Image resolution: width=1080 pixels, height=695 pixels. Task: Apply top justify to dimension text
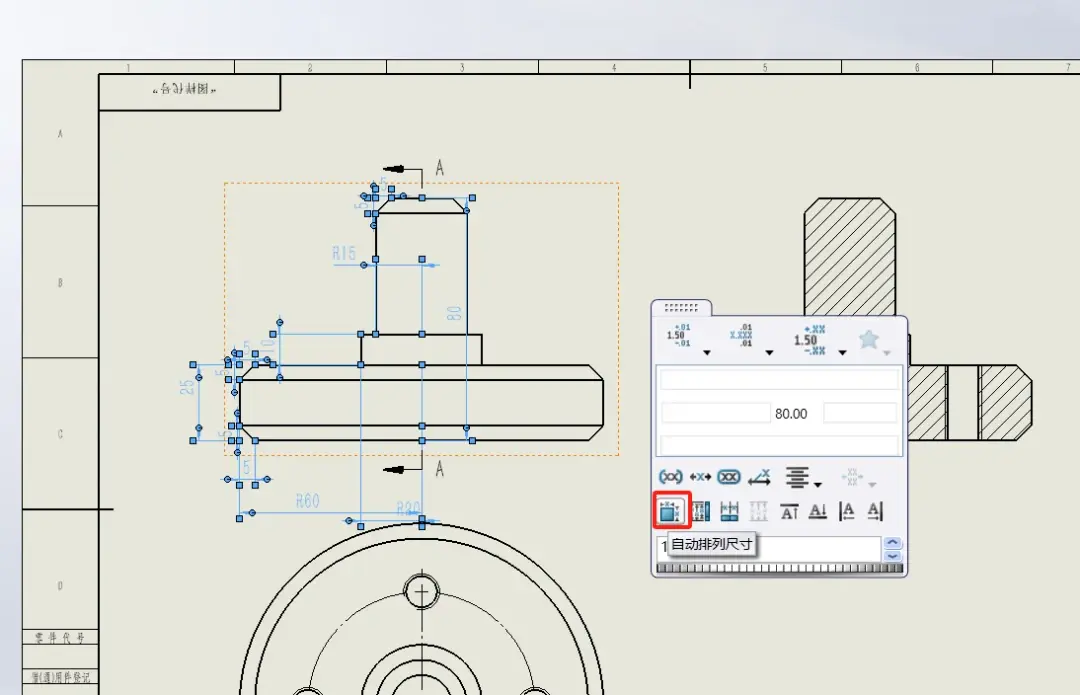(x=789, y=511)
